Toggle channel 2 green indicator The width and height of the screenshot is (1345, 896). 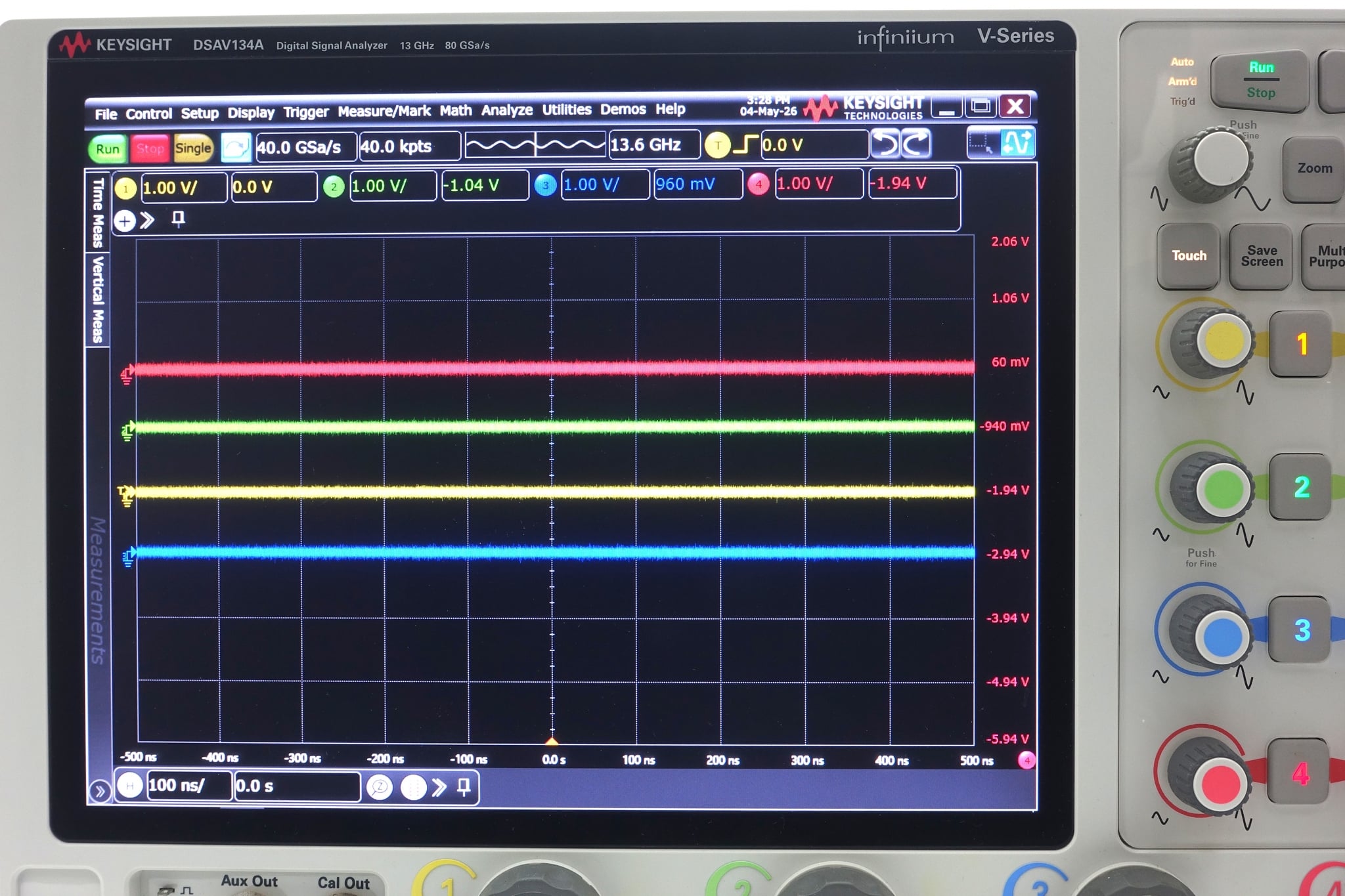pyautogui.click(x=334, y=187)
